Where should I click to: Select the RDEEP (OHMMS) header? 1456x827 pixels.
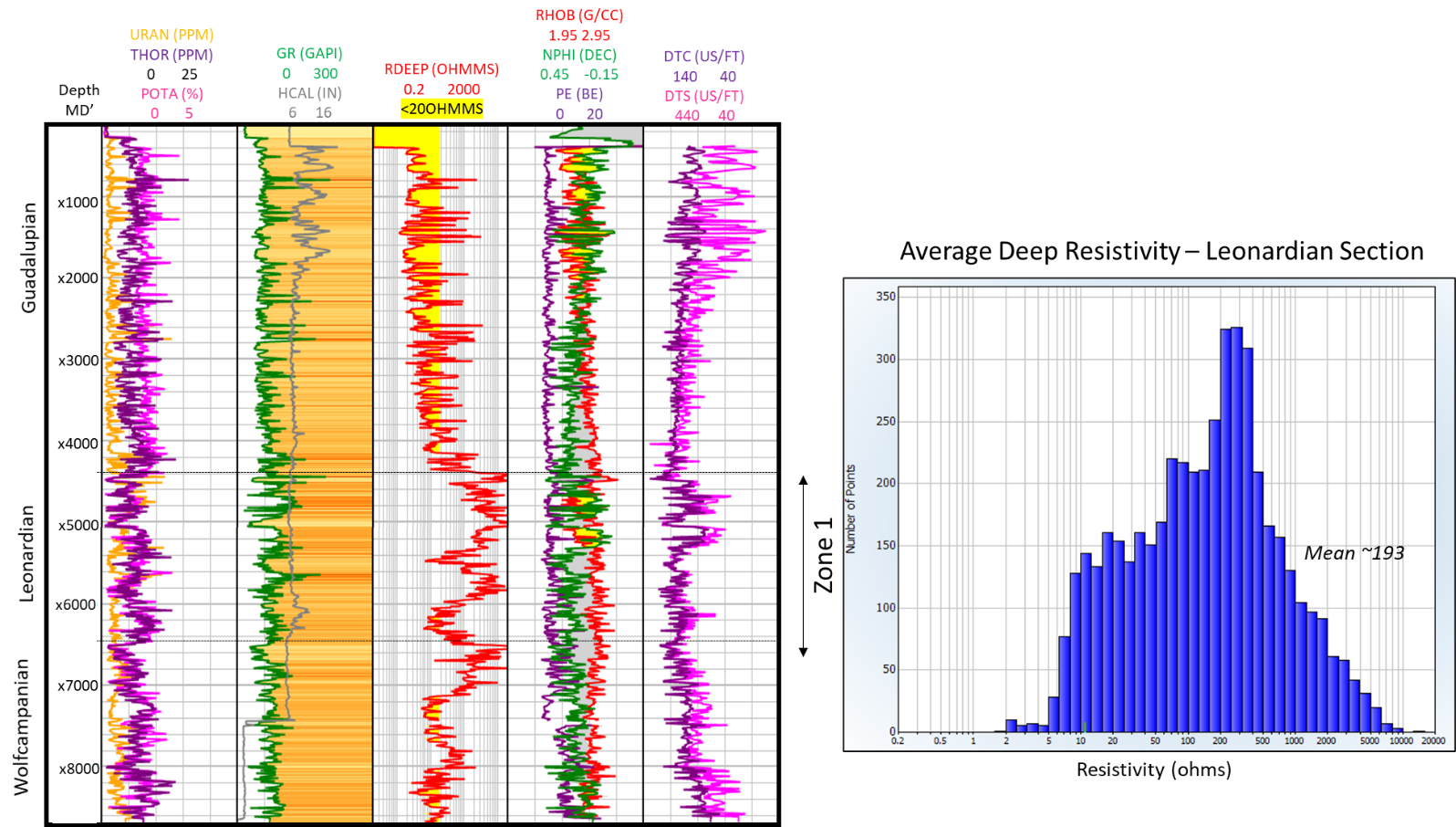coord(442,69)
